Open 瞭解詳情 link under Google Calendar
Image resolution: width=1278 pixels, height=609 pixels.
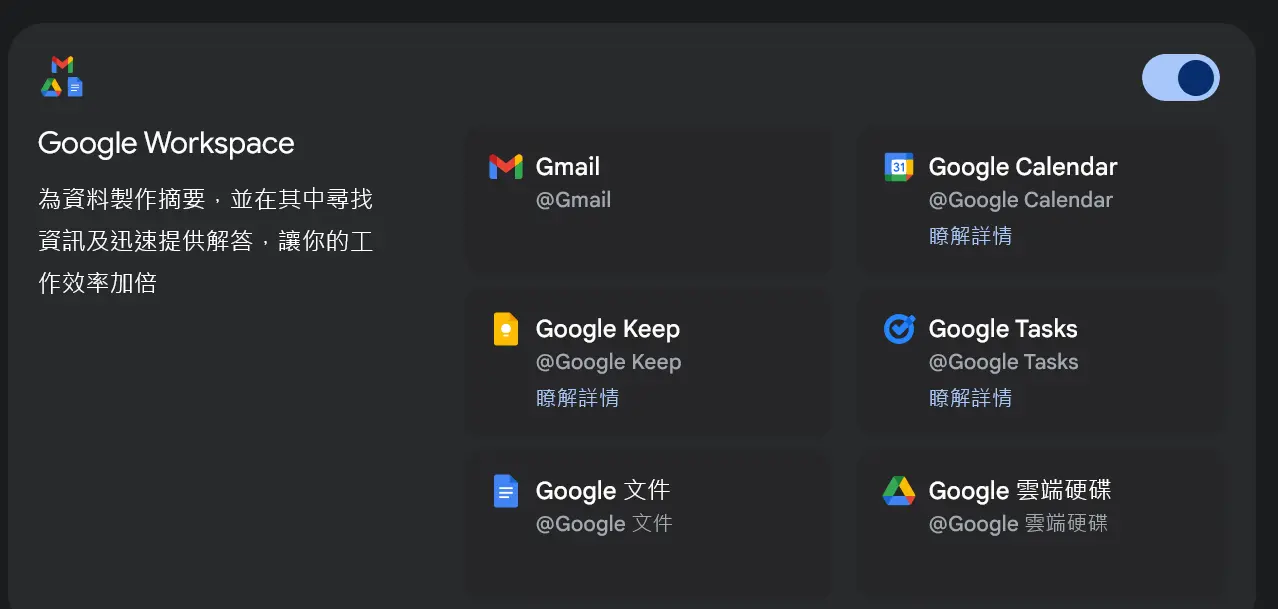[x=970, y=236]
